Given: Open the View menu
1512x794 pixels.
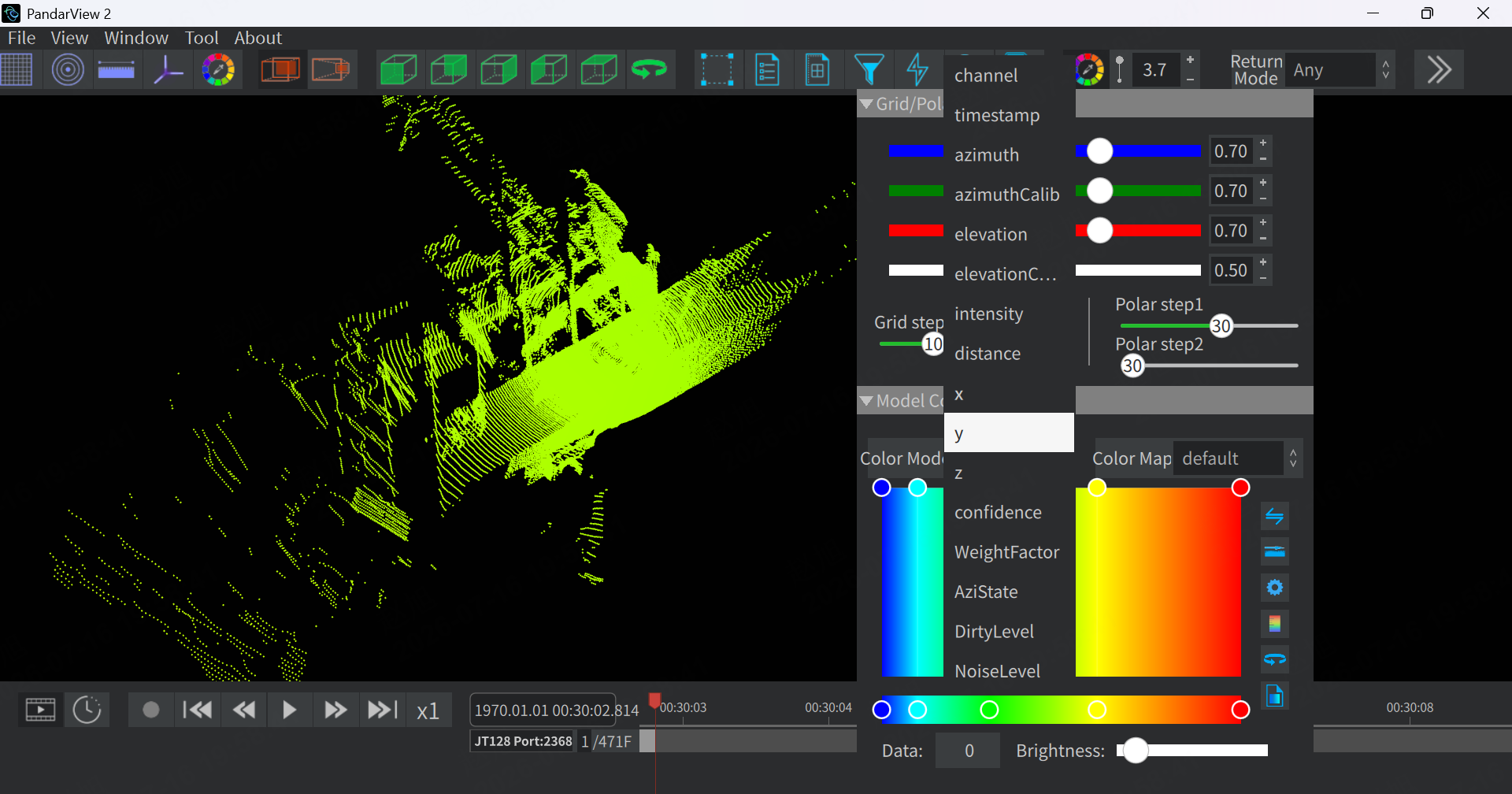Looking at the screenshot, I should 69,38.
